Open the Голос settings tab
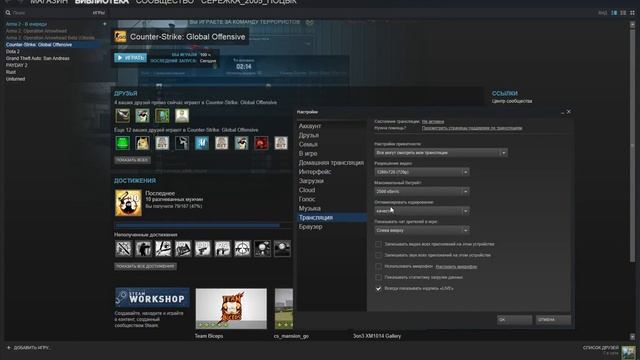Viewport: 640px width, 360px height. (x=307, y=199)
